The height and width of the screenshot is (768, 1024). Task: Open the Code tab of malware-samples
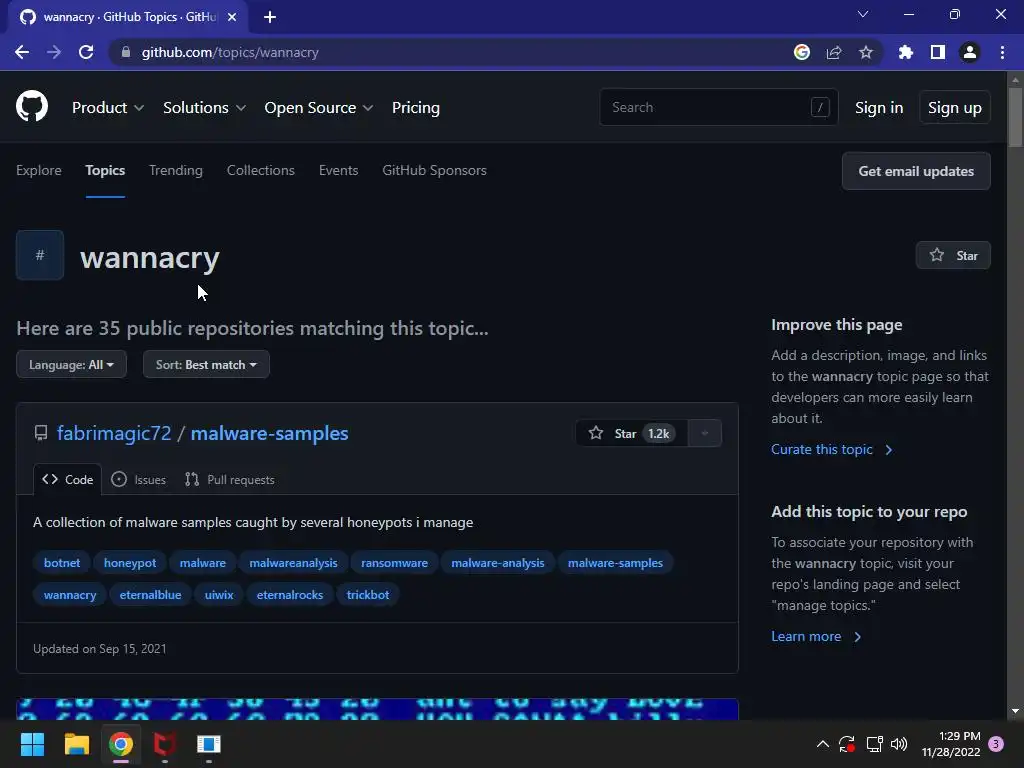coord(67,479)
